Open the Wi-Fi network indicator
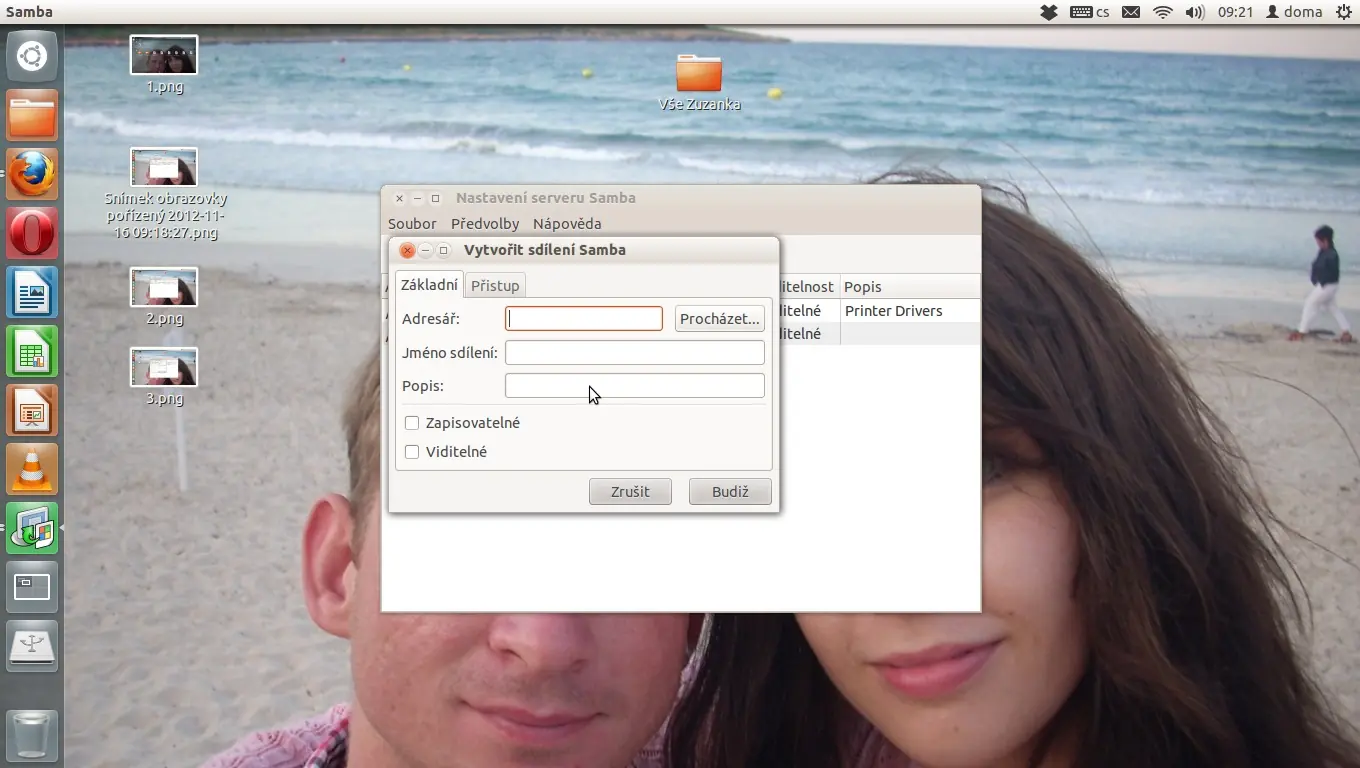 tap(1162, 12)
